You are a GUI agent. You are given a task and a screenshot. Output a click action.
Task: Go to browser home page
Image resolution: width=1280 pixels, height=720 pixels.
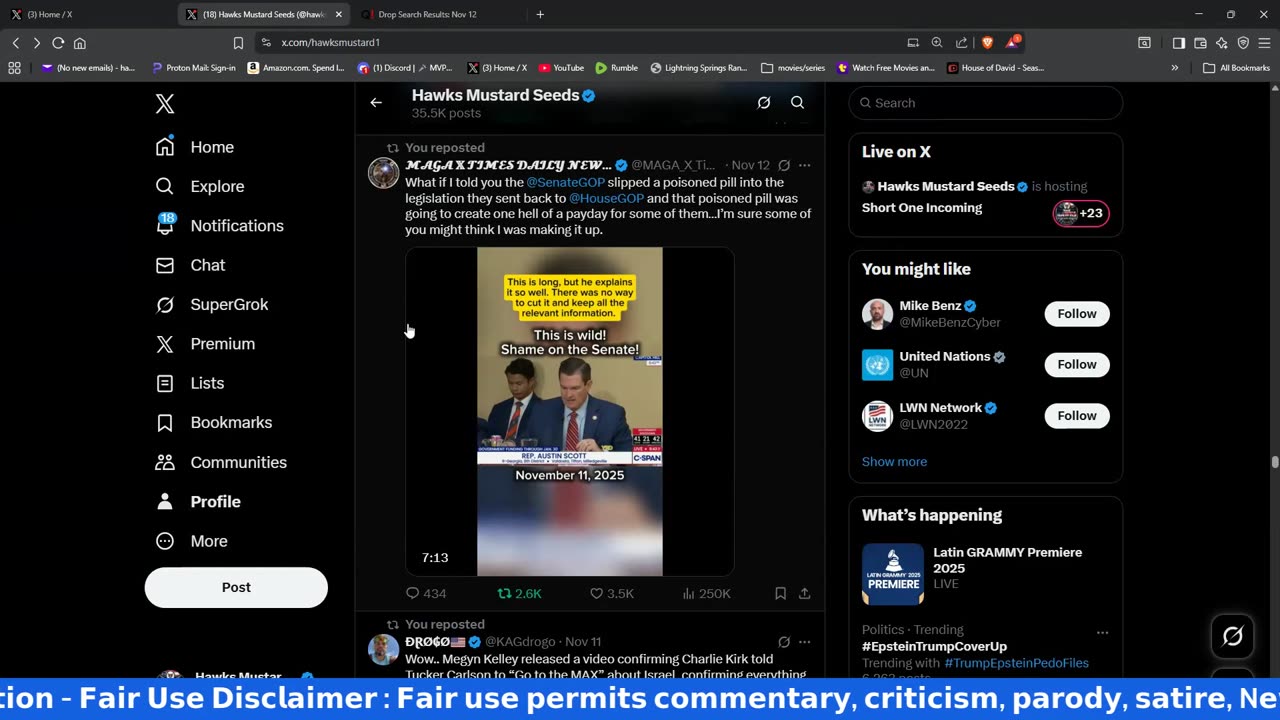(x=80, y=43)
